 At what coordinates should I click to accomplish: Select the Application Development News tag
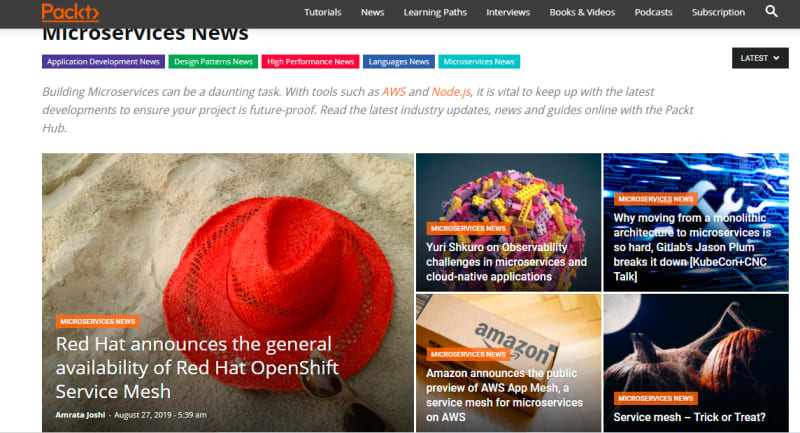click(x=103, y=62)
